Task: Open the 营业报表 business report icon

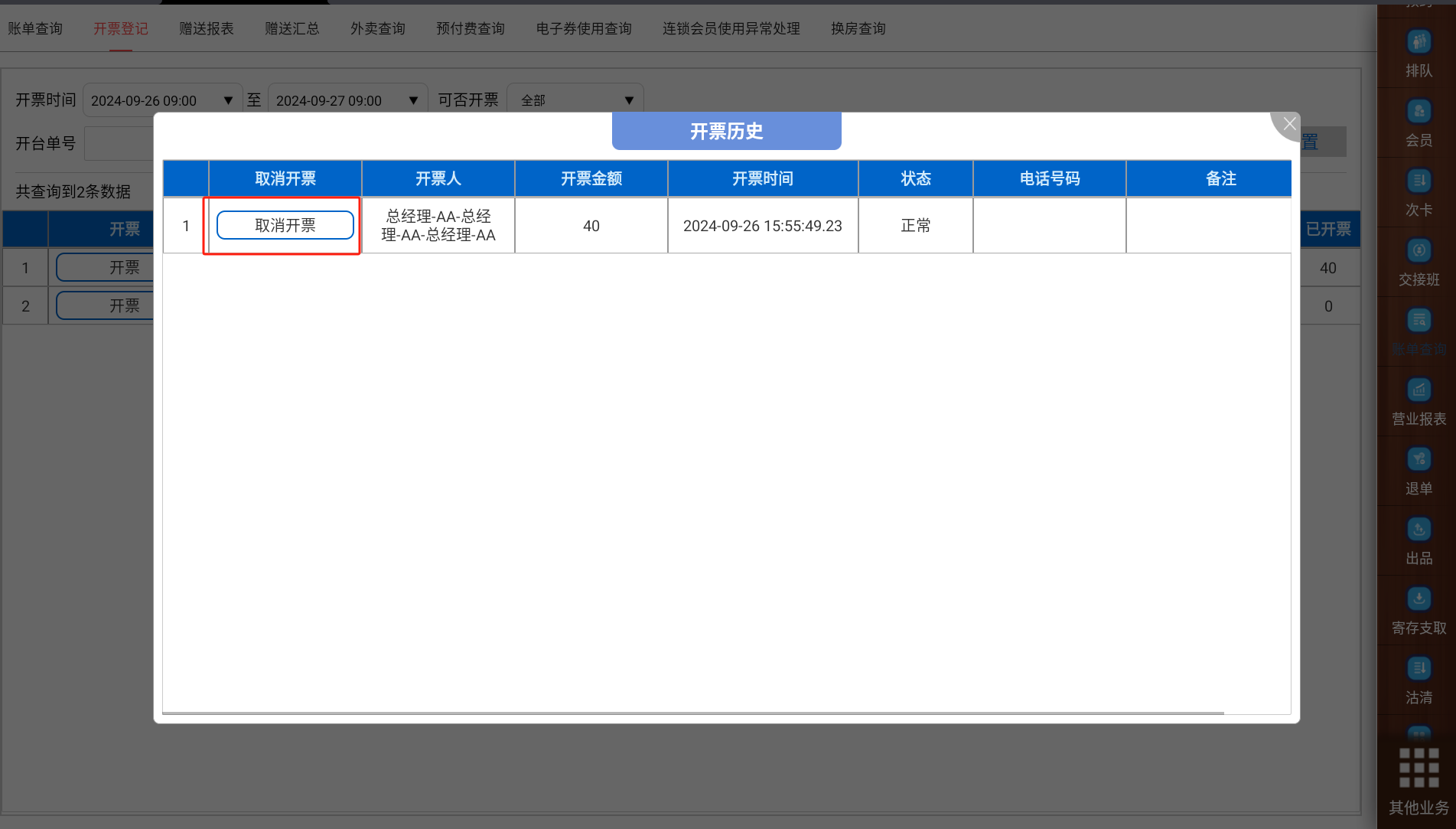Action: (x=1419, y=390)
